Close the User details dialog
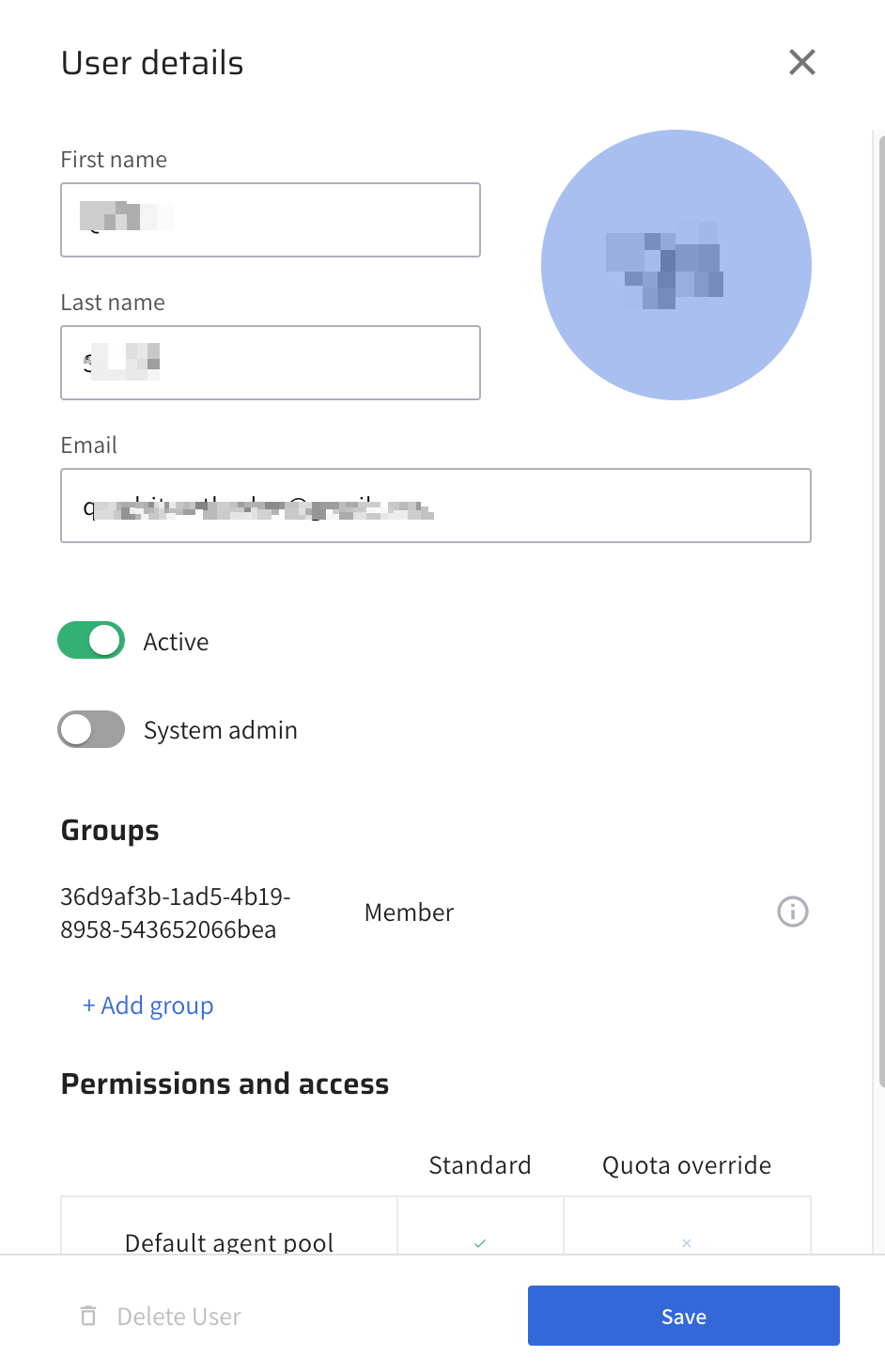885x1372 pixels. click(x=801, y=62)
